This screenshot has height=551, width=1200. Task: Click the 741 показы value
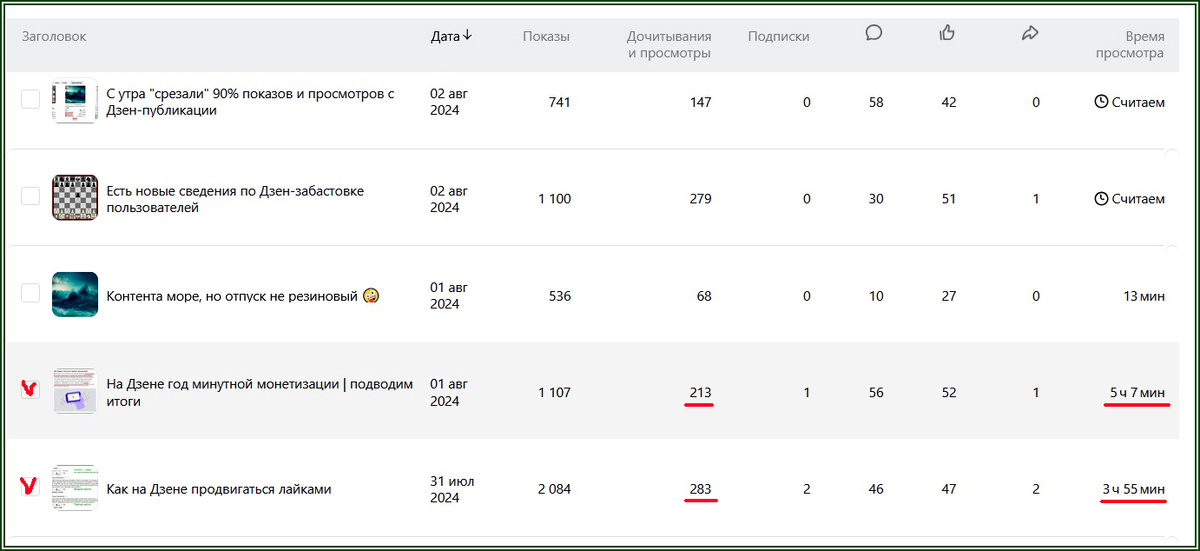coord(559,102)
